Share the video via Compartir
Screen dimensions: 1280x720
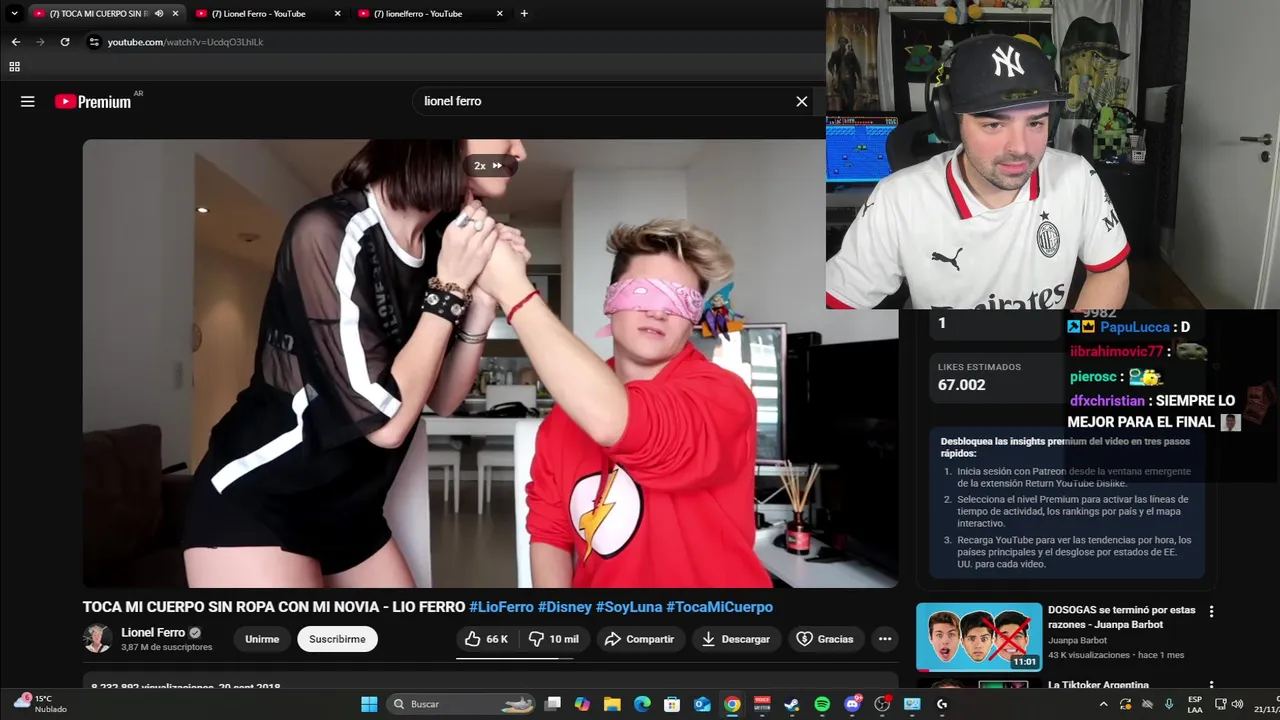pyautogui.click(x=640, y=639)
